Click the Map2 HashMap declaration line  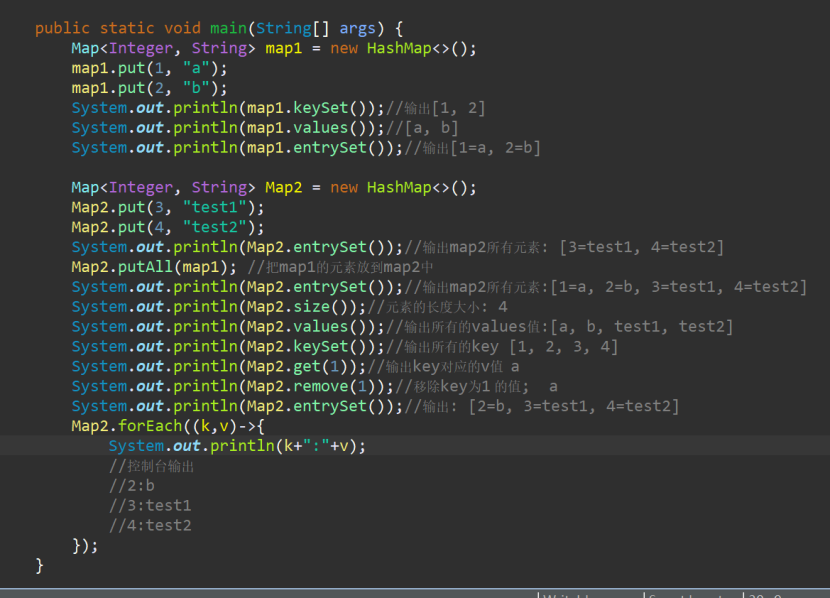pyautogui.click(x=274, y=187)
